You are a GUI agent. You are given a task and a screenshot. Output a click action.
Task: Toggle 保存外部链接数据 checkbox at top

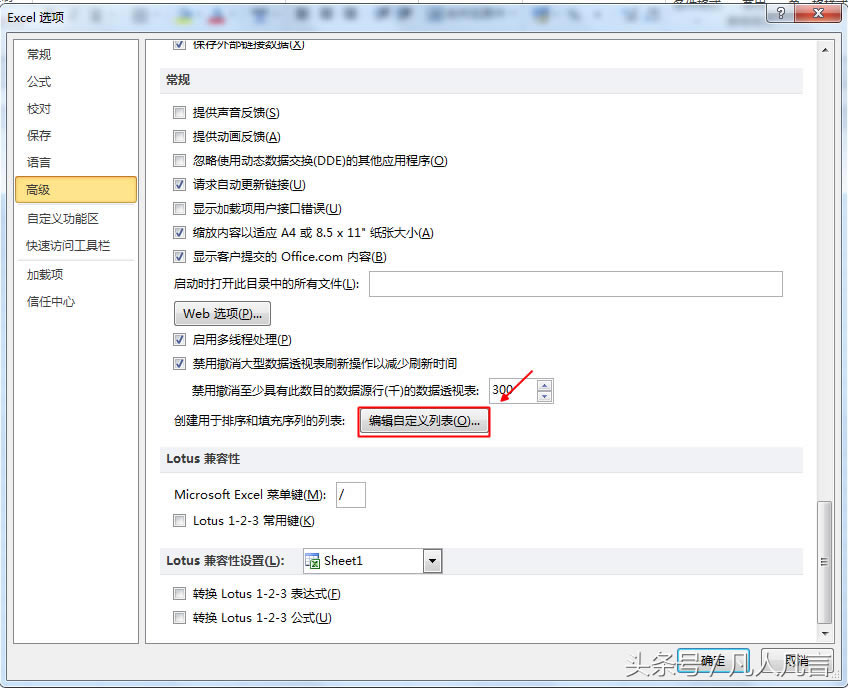coord(179,45)
